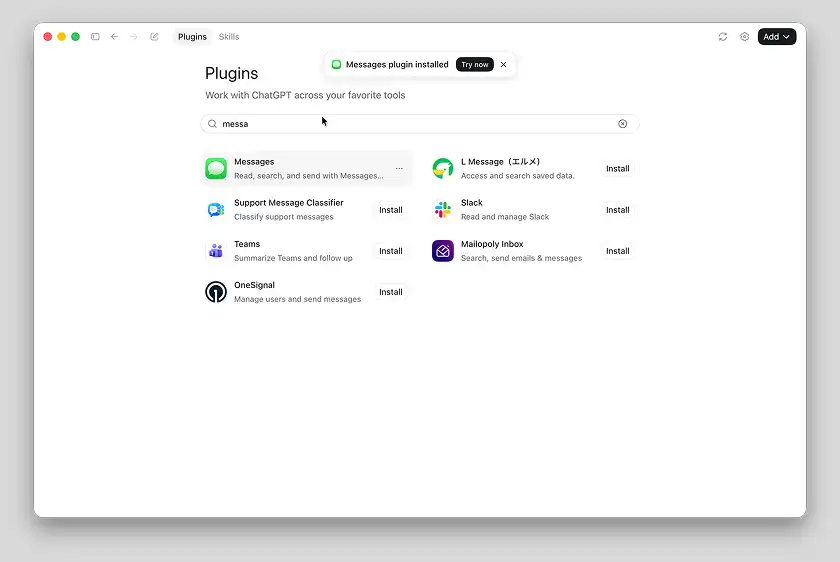The width and height of the screenshot is (840, 562).
Task: Focus the plugin search field
Action: [x=419, y=124]
